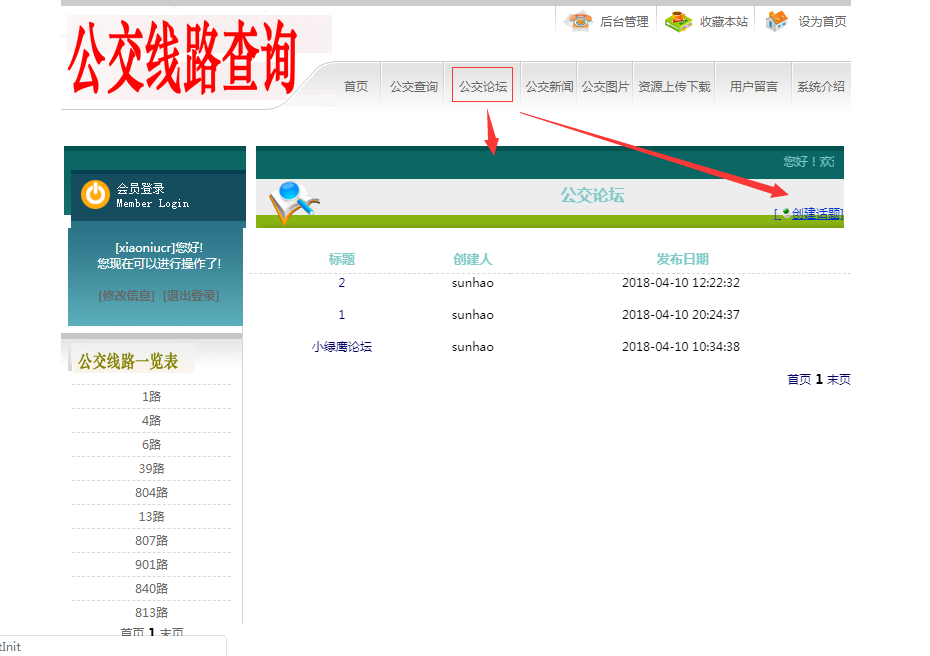Click the 收藏本站 link
The image size is (930, 656).
click(724, 22)
